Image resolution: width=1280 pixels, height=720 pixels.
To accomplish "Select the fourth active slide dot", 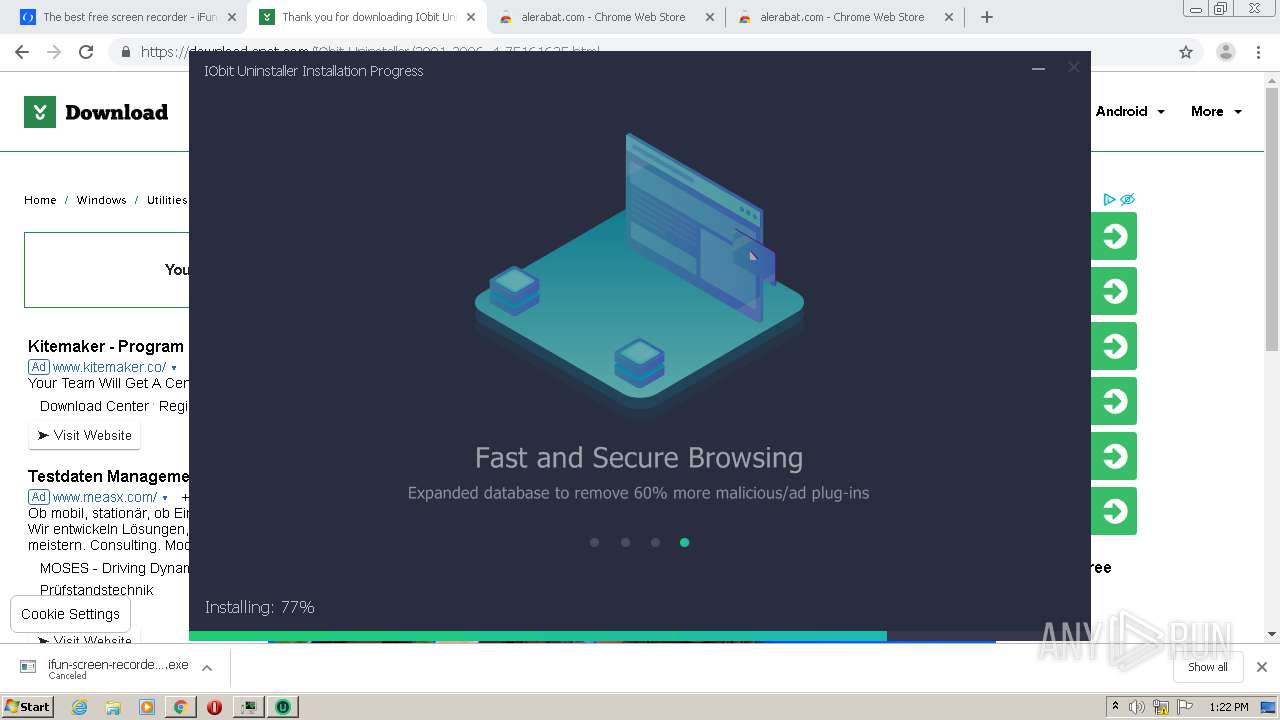I will tap(684, 542).
